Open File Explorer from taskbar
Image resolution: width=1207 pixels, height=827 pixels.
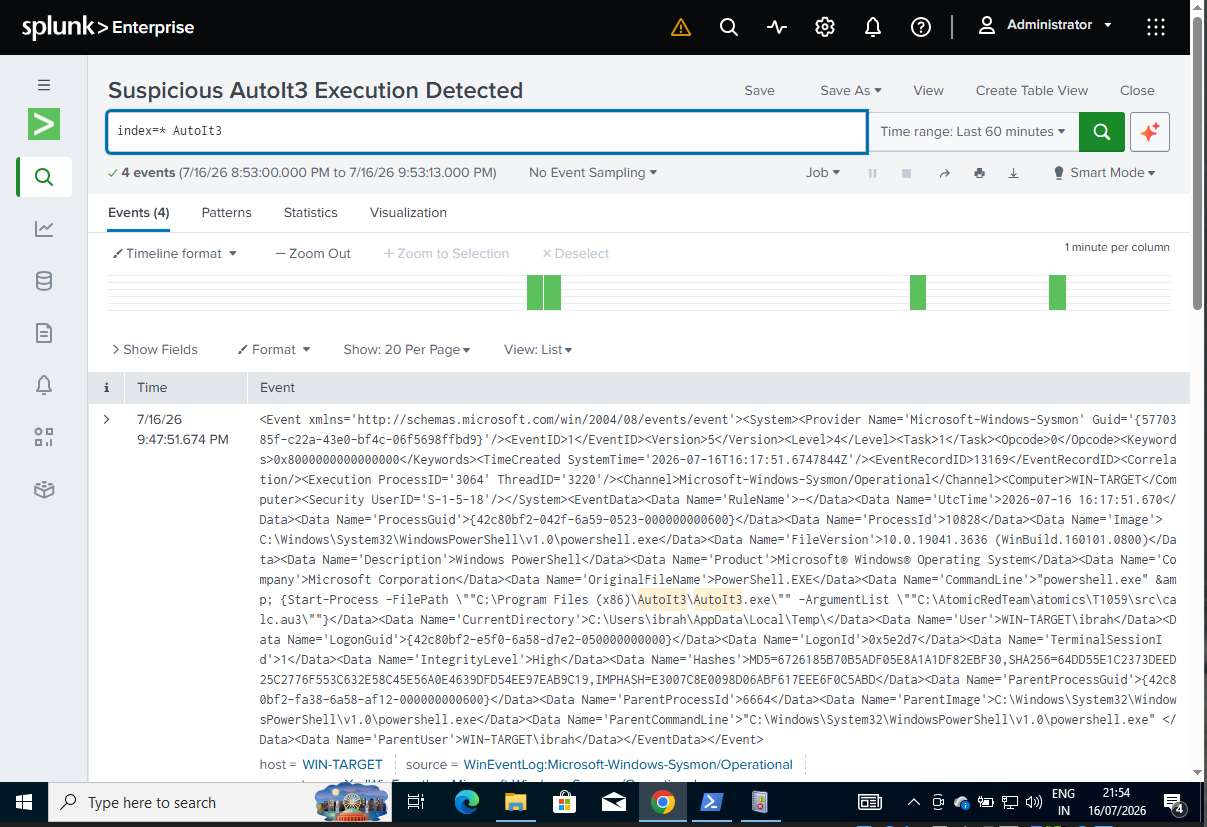tap(515, 802)
